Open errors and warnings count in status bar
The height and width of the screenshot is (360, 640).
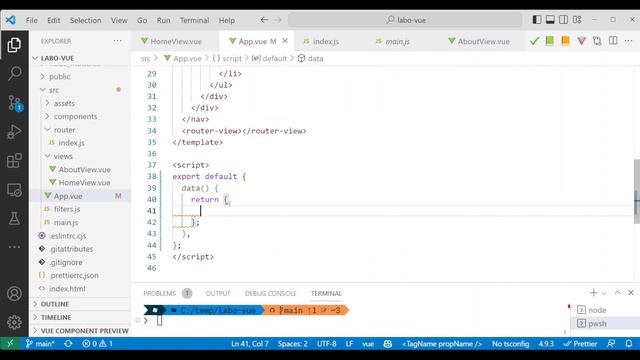tap(98, 344)
